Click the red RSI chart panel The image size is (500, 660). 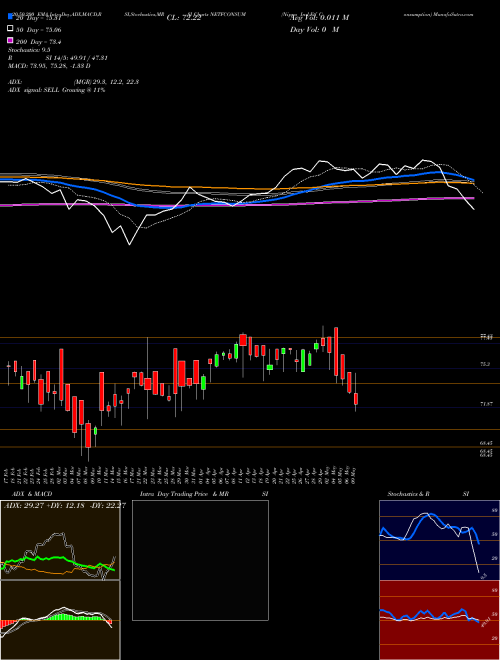pyautogui.click(x=439, y=620)
